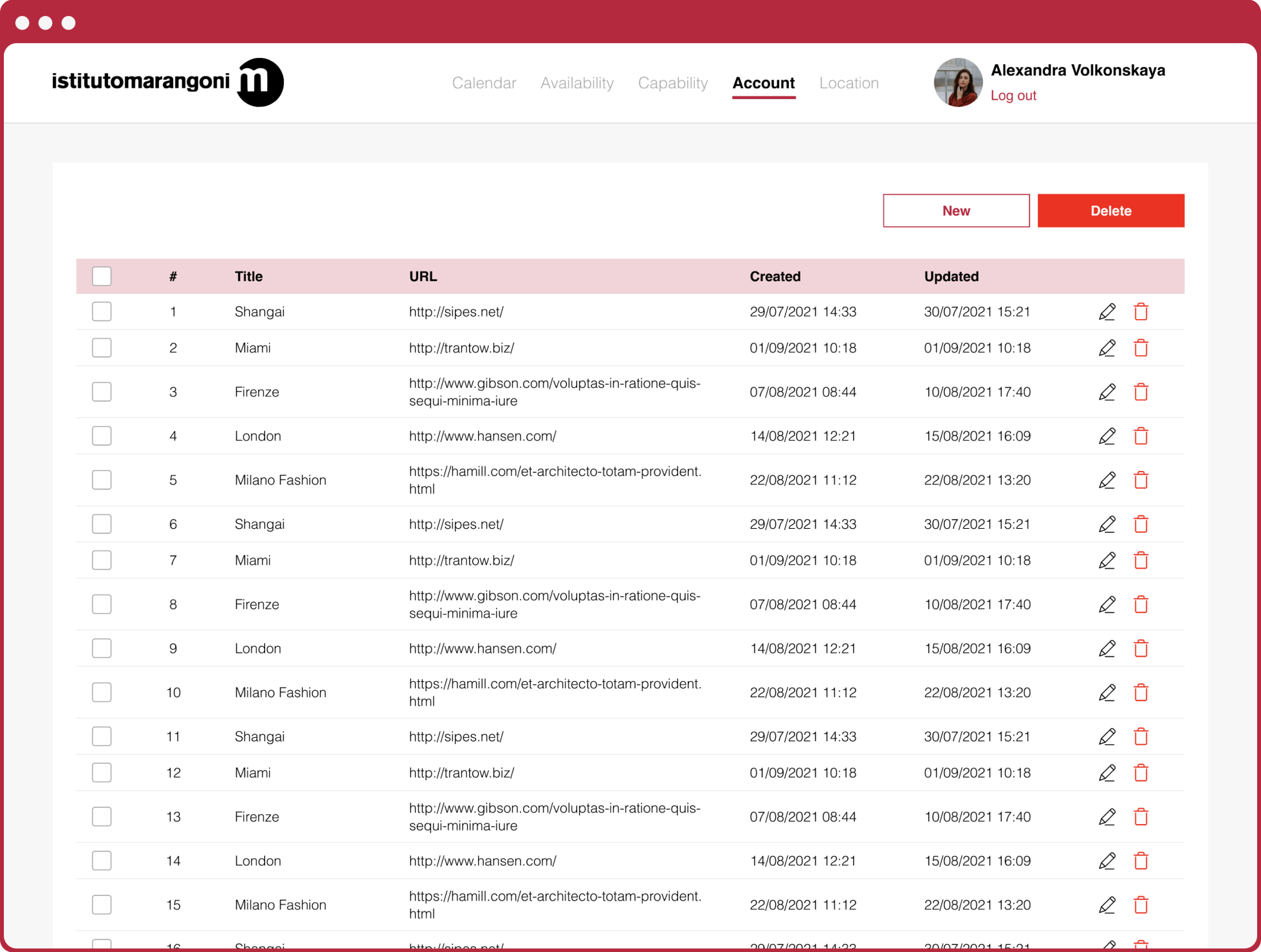
Task: Open editor for row 8 Firenze
Action: [1107, 605]
